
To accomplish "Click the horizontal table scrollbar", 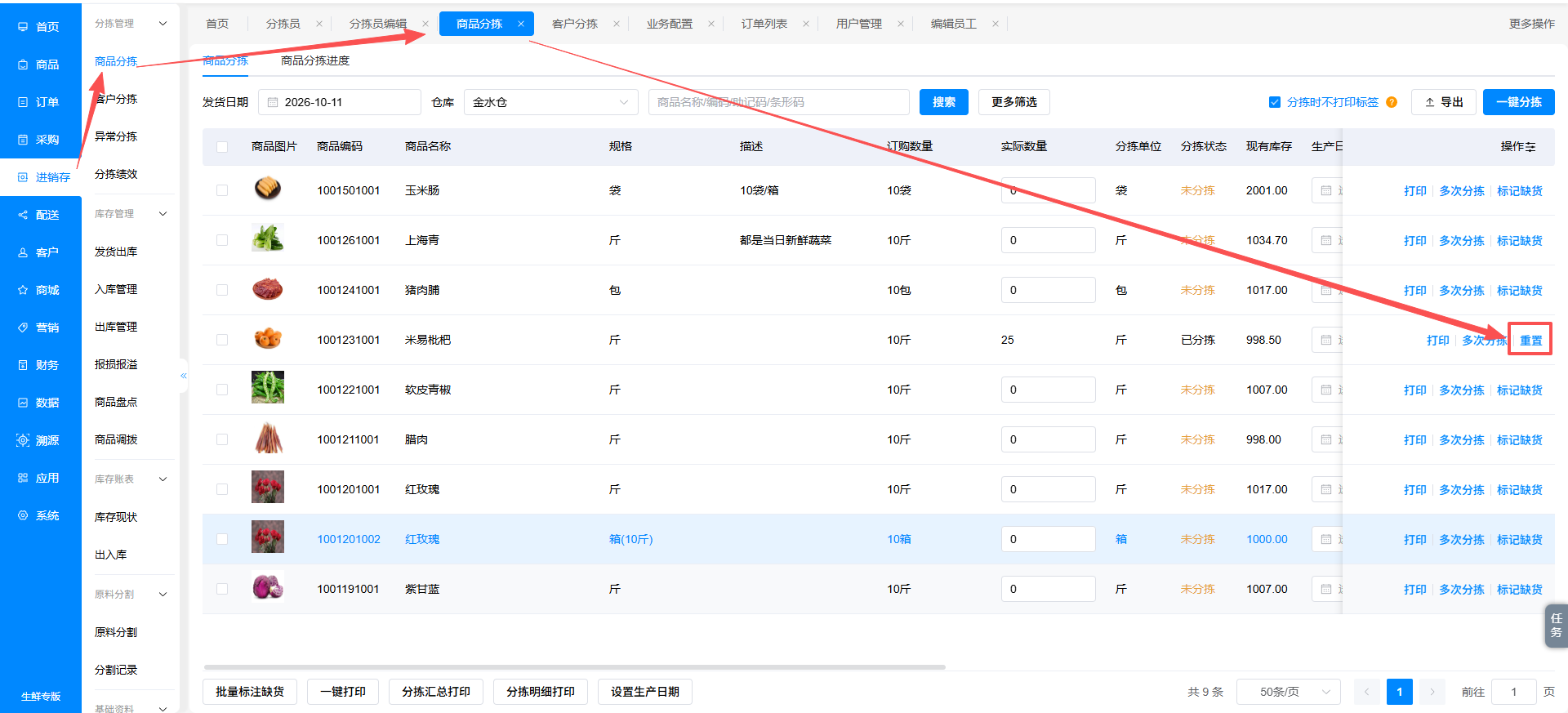I will coord(575,667).
